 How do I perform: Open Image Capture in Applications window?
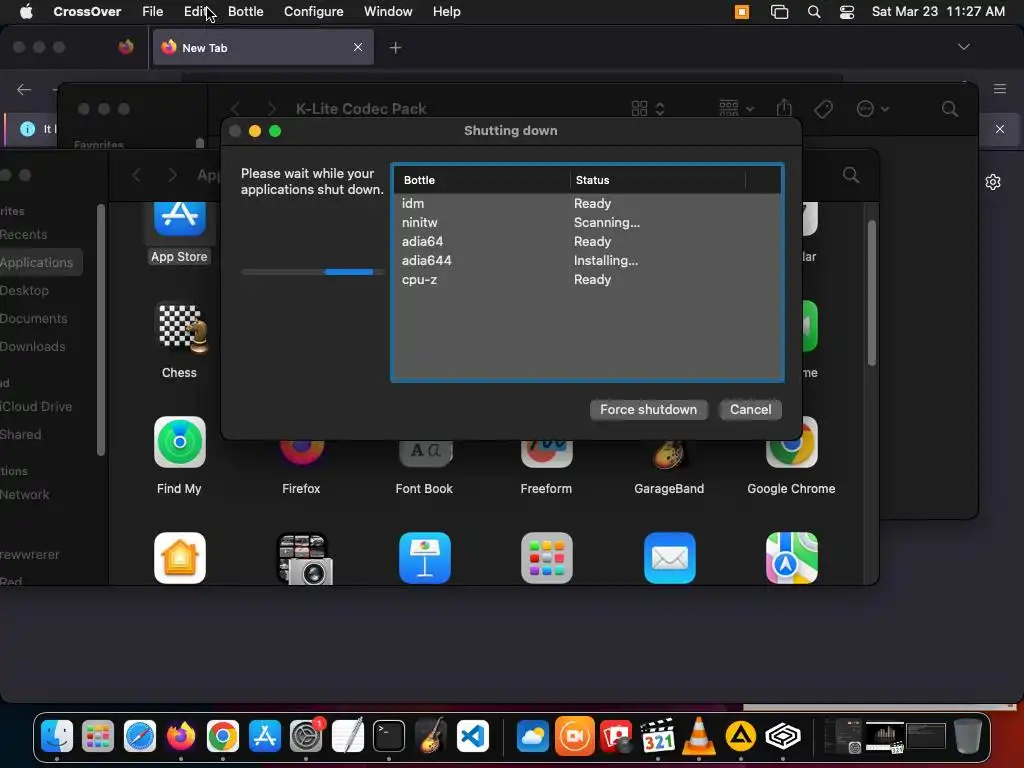click(x=304, y=559)
